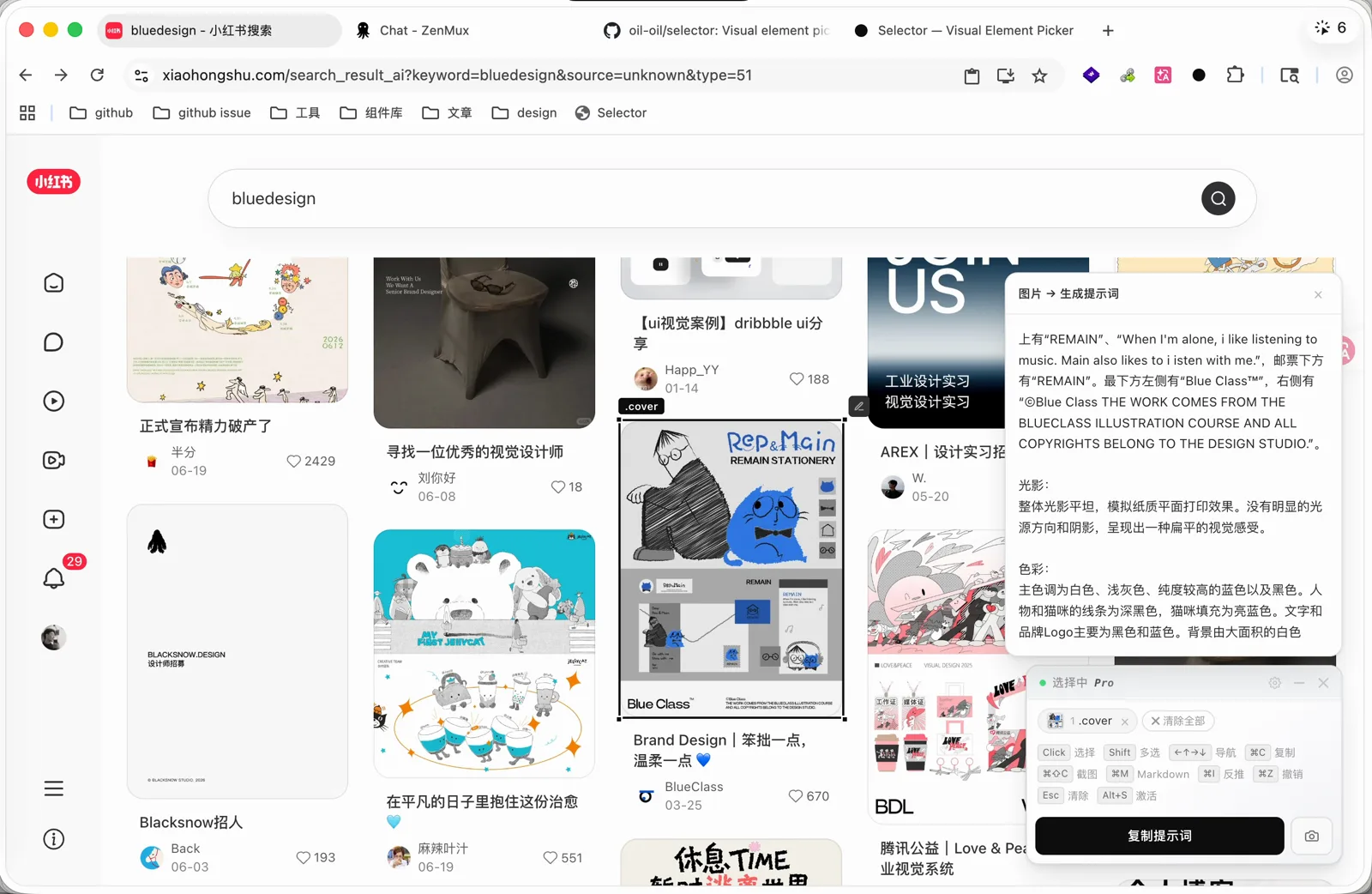Switch to Selector — Visual Element Picker tab
Image resolution: width=1372 pixels, height=894 pixels.
(x=966, y=30)
